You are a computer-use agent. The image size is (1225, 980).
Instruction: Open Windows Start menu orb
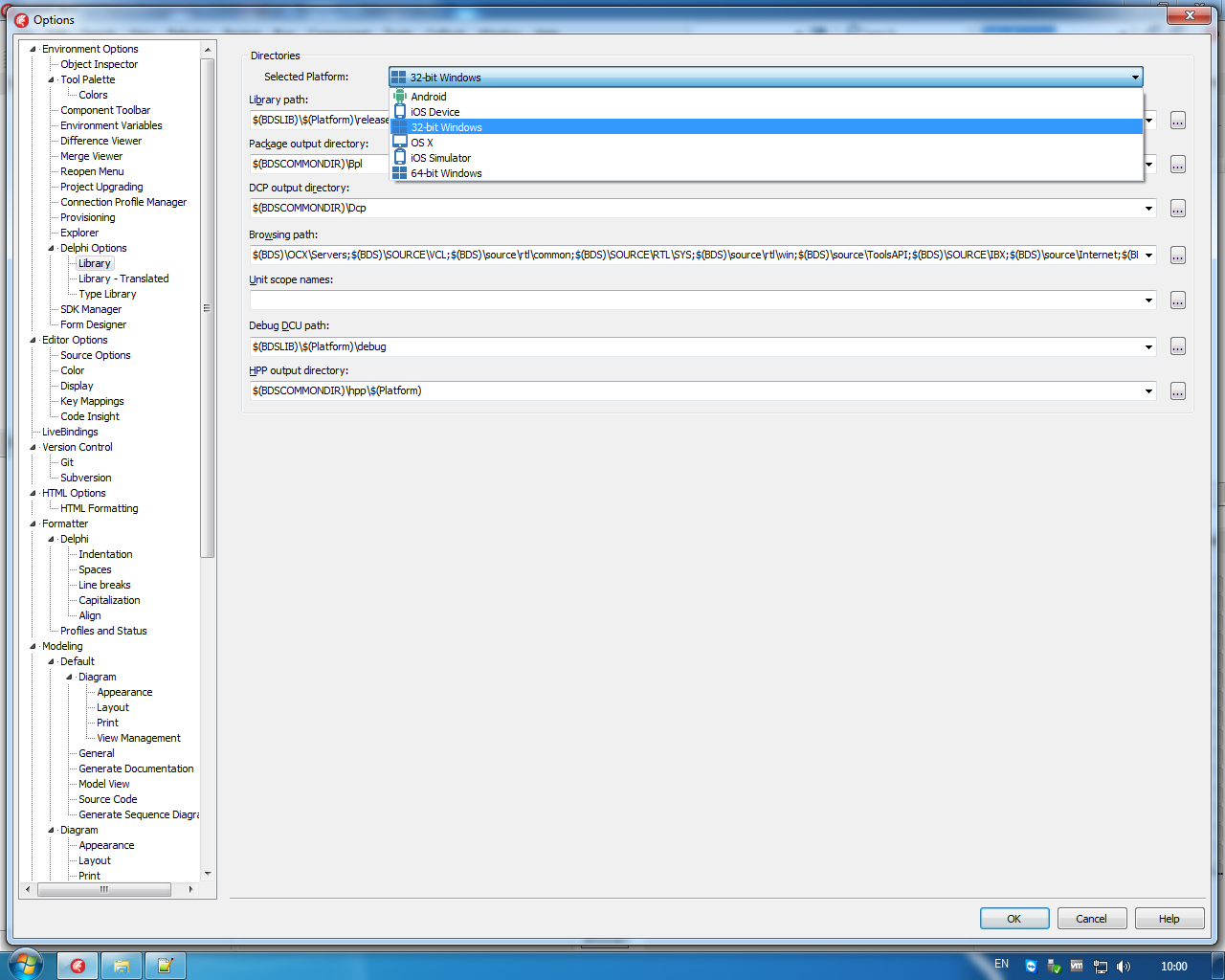click(x=24, y=965)
